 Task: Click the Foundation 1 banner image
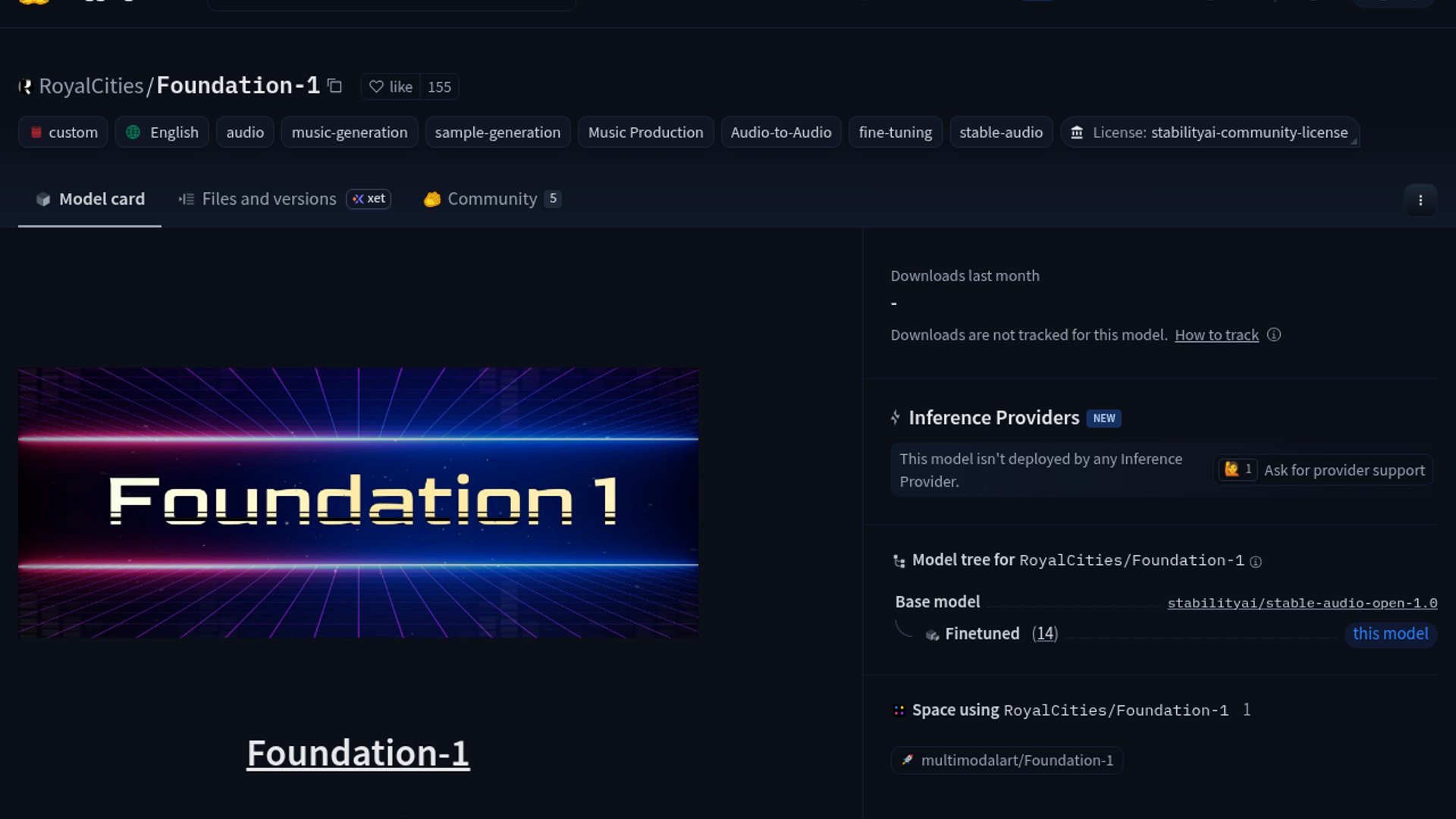coord(358,502)
